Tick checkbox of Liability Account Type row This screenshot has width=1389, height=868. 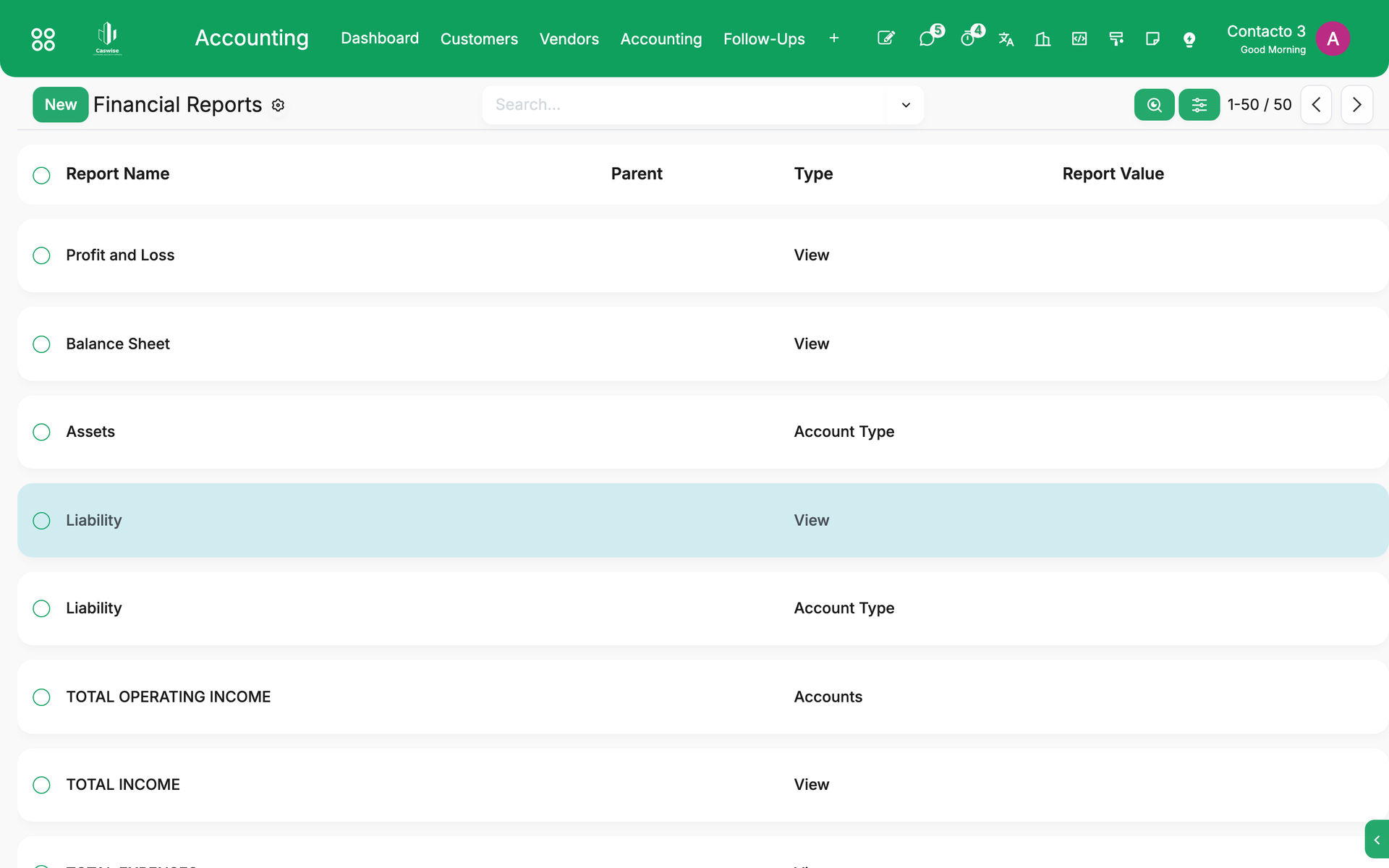pyautogui.click(x=42, y=609)
